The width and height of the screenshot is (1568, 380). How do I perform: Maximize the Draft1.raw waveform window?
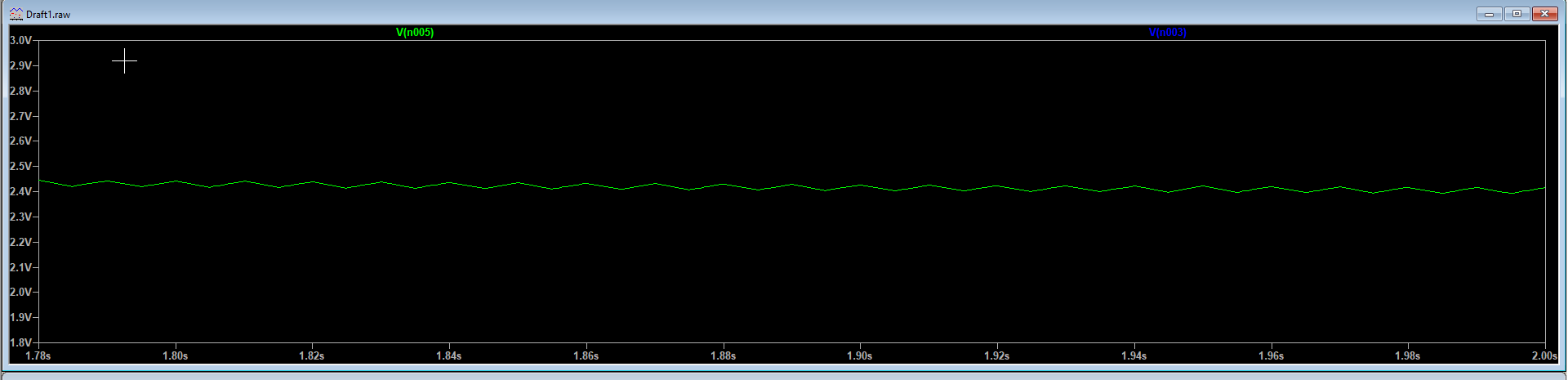1517,14
